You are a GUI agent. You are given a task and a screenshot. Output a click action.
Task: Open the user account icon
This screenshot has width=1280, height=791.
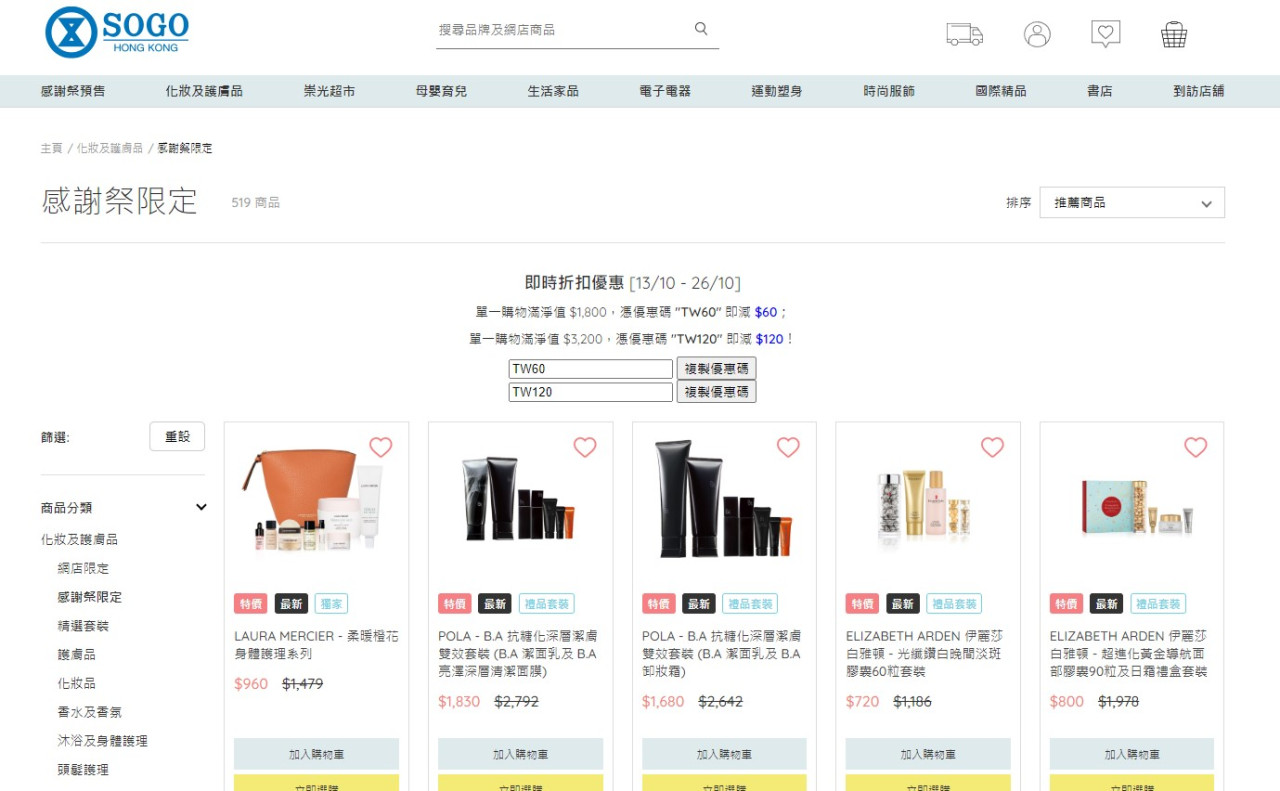click(1037, 34)
